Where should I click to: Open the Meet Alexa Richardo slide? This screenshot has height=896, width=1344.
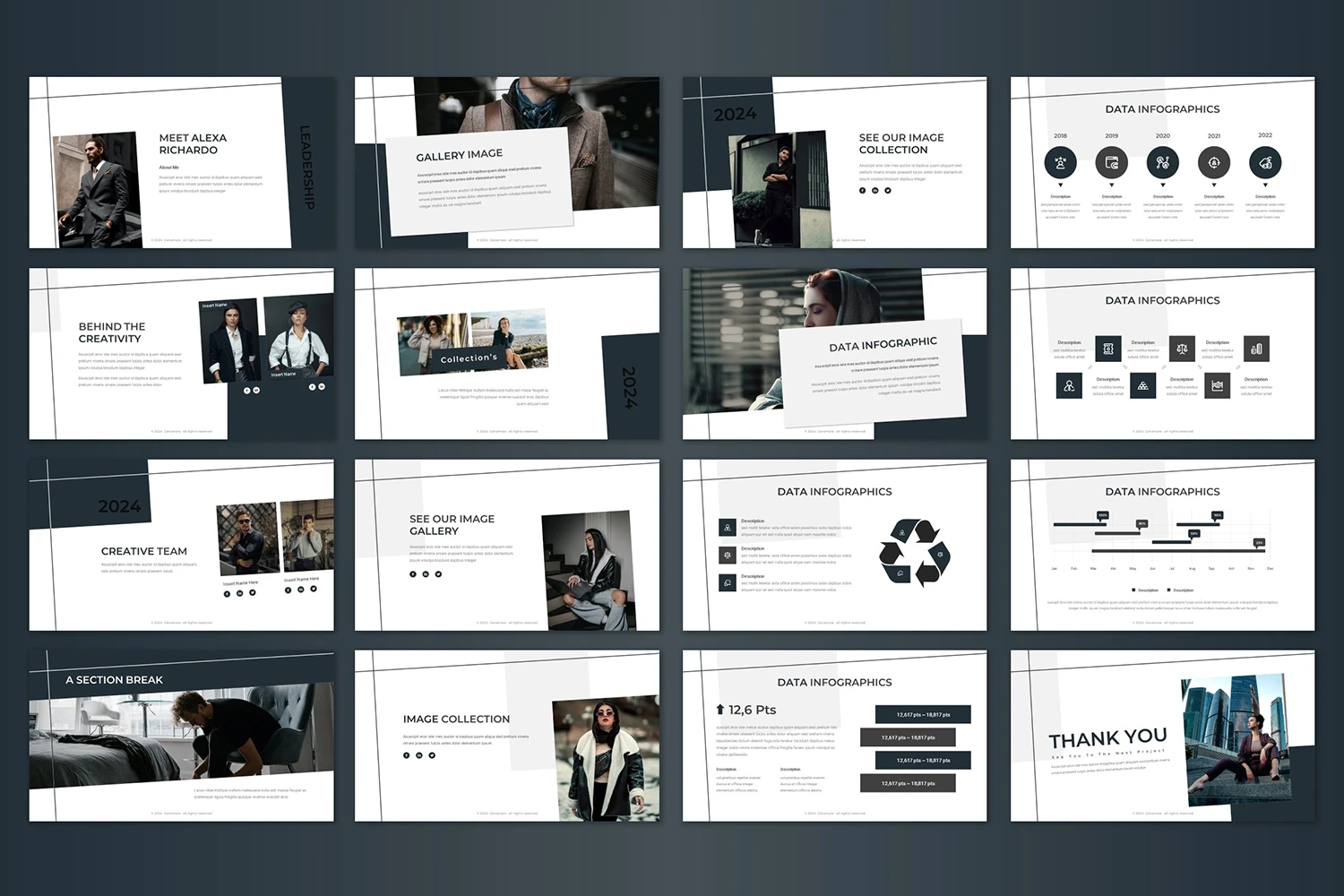pos(182,162)
